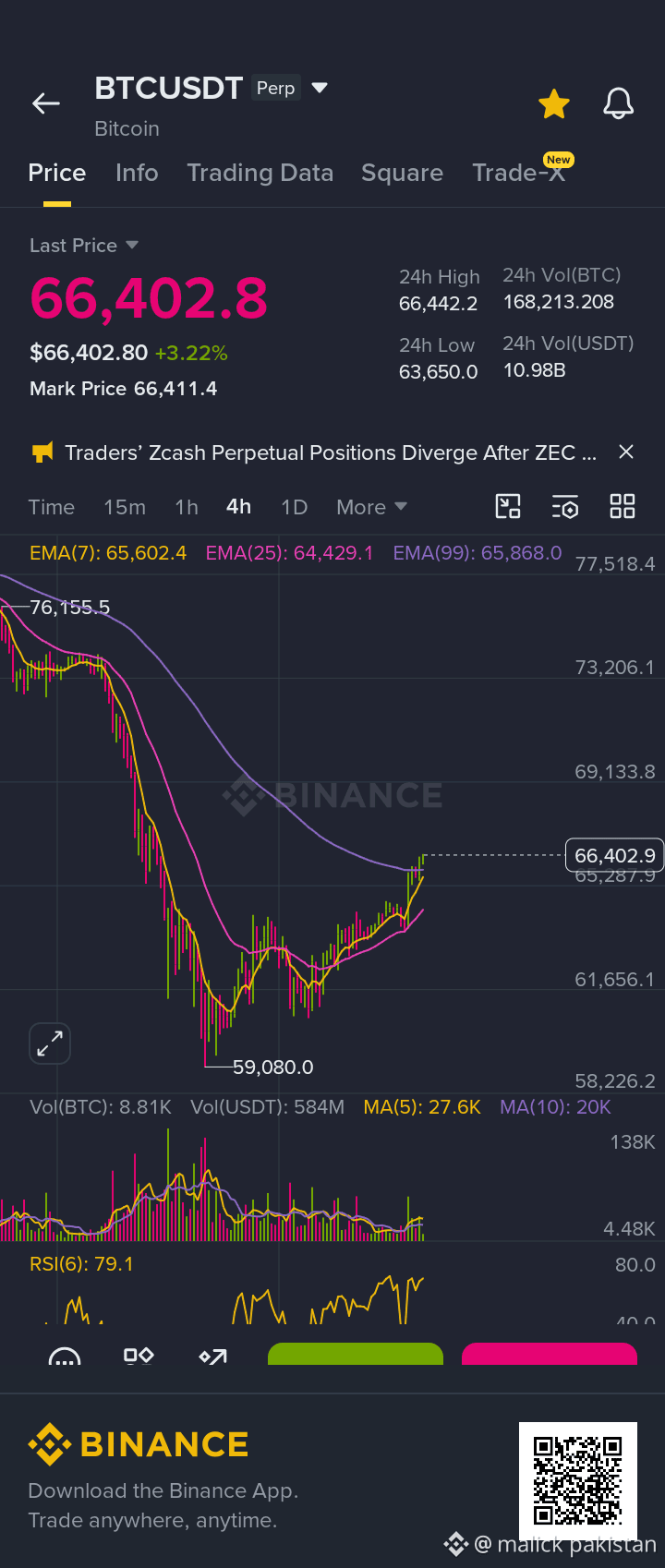Screen dimensions: 665x1568
Task: Click the 66,402.9 current price tag
Action: point(614,856)
